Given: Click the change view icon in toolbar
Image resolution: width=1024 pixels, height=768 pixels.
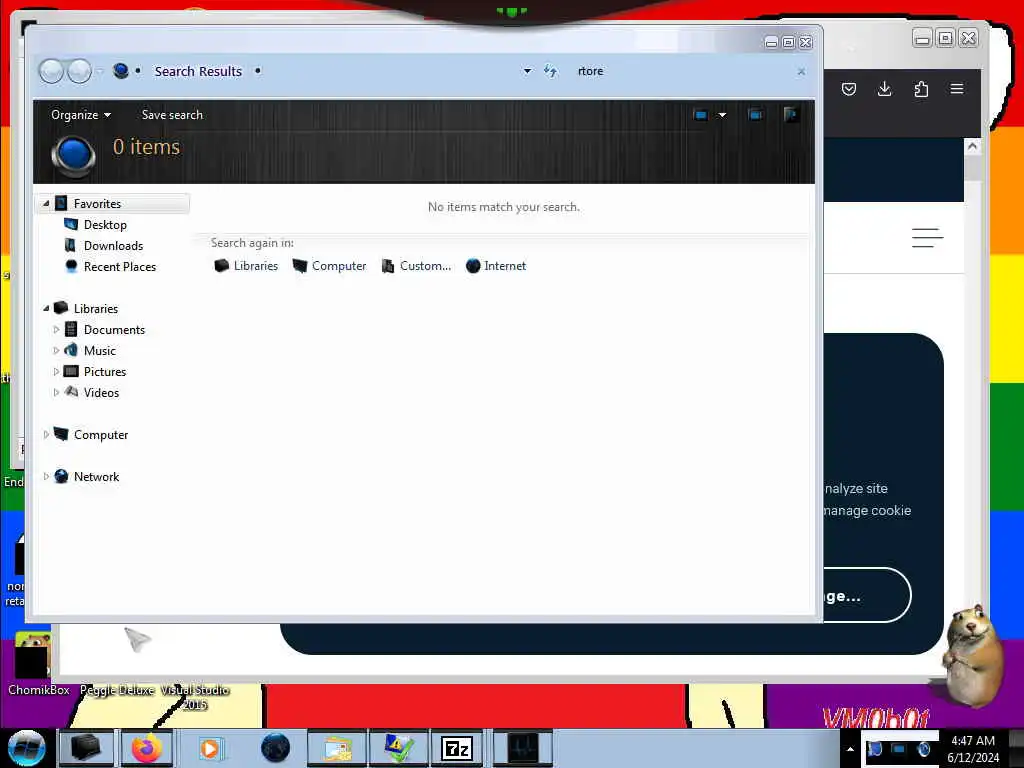Looking at the screenshot, I should (x=701, y=115).
